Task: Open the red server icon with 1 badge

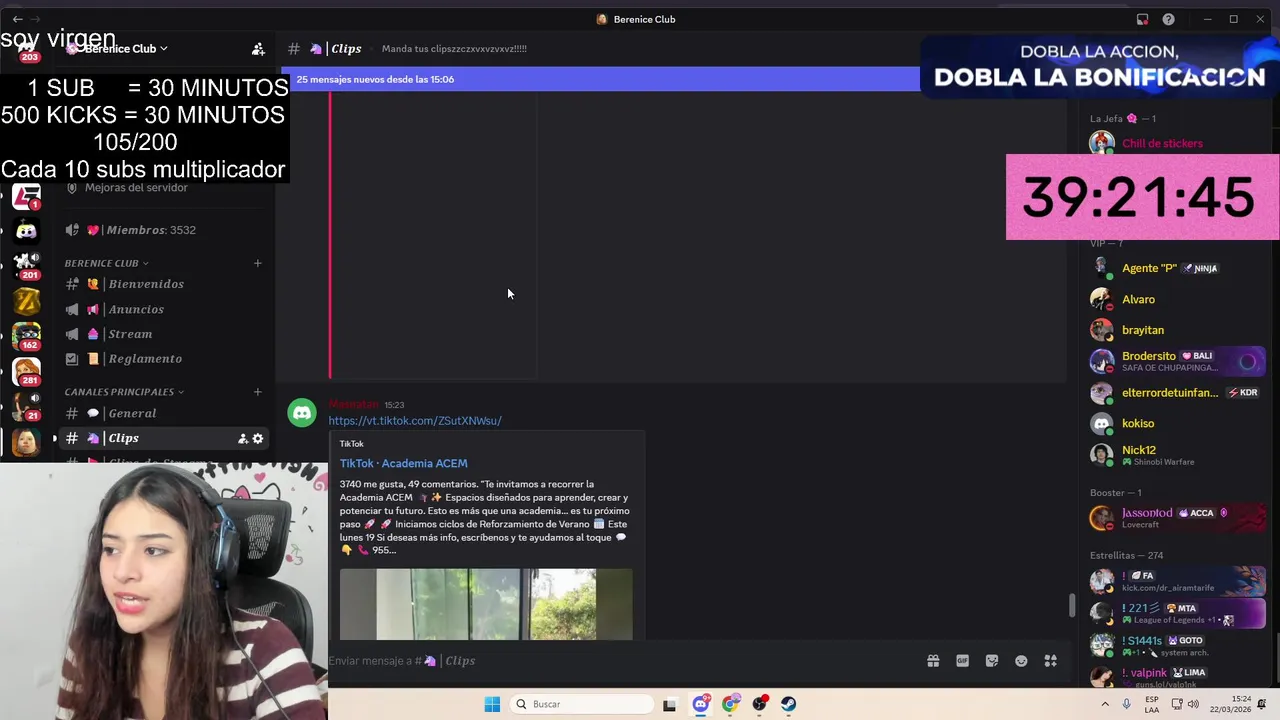Action: (26, 197)
